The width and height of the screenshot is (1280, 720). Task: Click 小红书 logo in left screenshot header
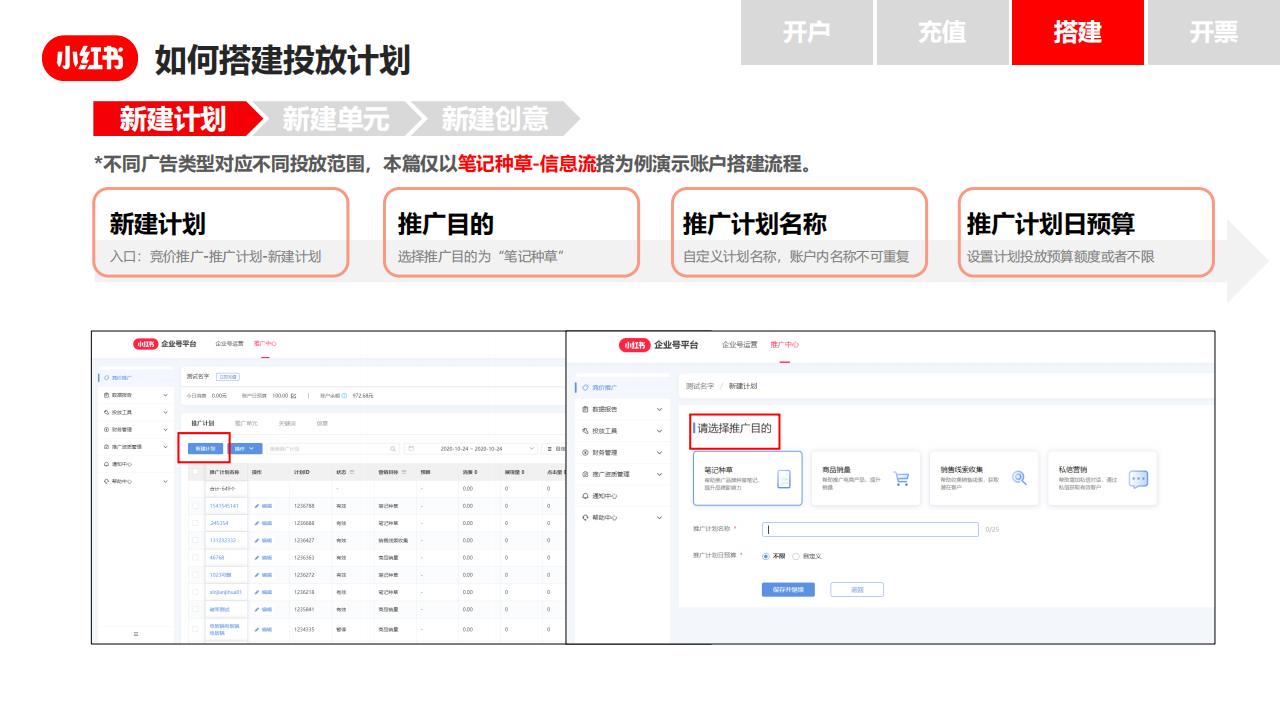pyautogui.click(x=146, y=344)
